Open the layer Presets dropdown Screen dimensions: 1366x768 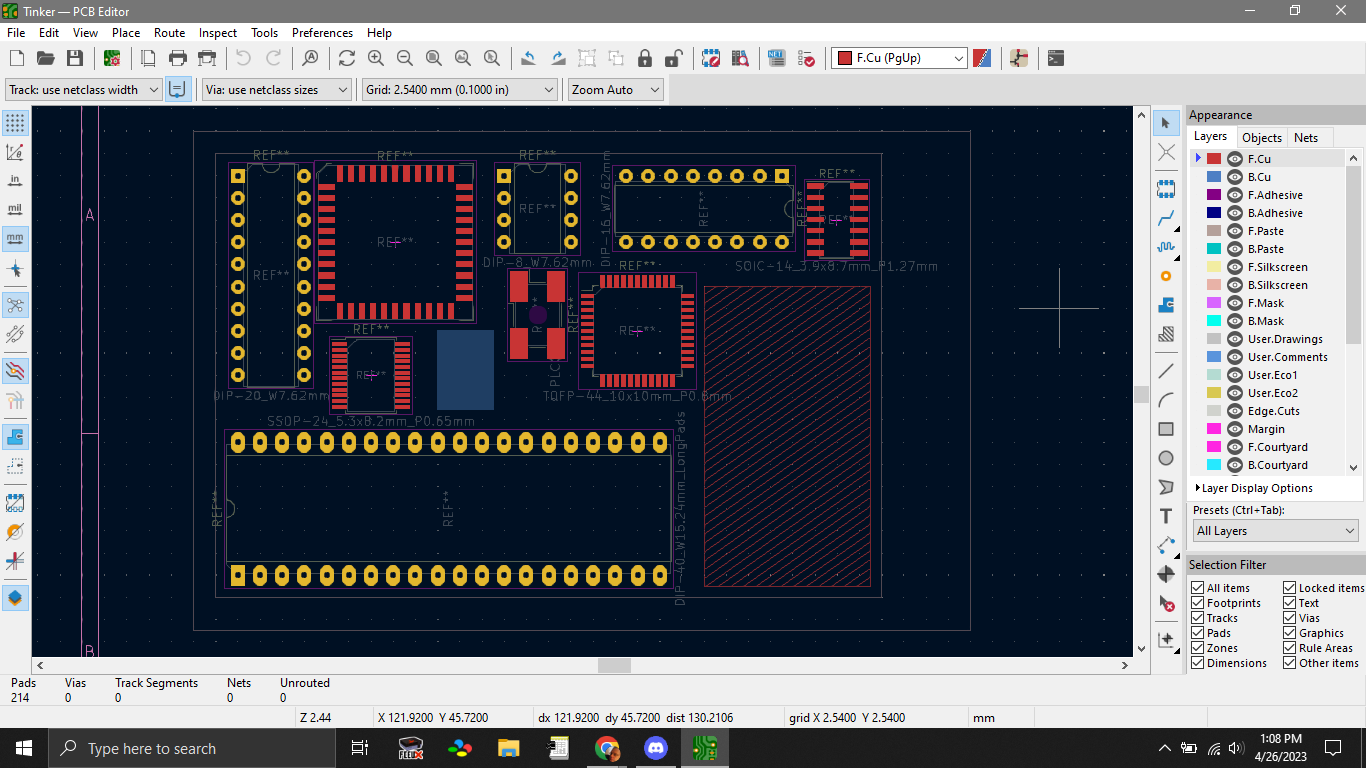[x=1275, y=531]
